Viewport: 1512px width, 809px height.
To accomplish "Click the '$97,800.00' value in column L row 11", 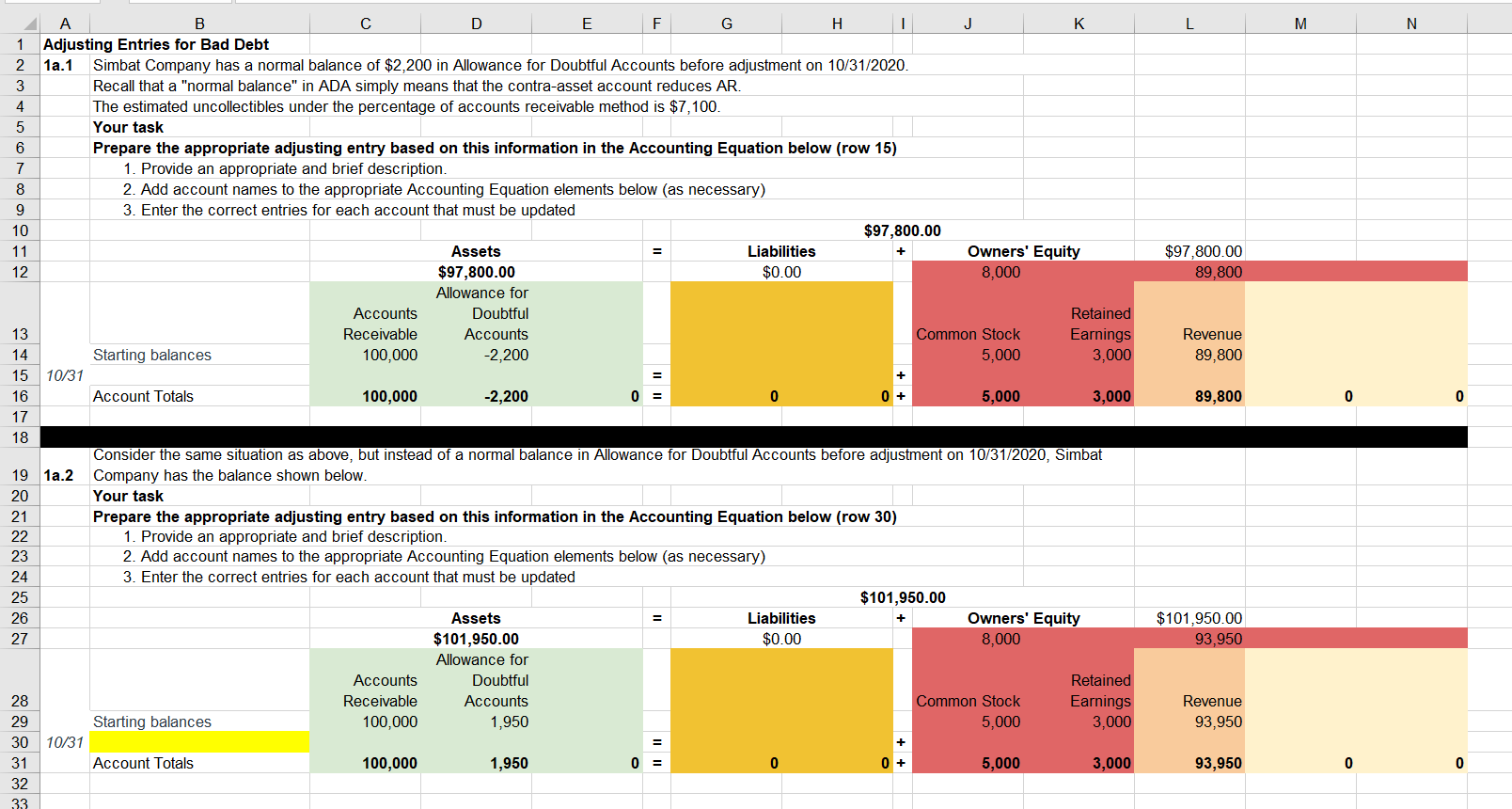I will pos(1203,251).
